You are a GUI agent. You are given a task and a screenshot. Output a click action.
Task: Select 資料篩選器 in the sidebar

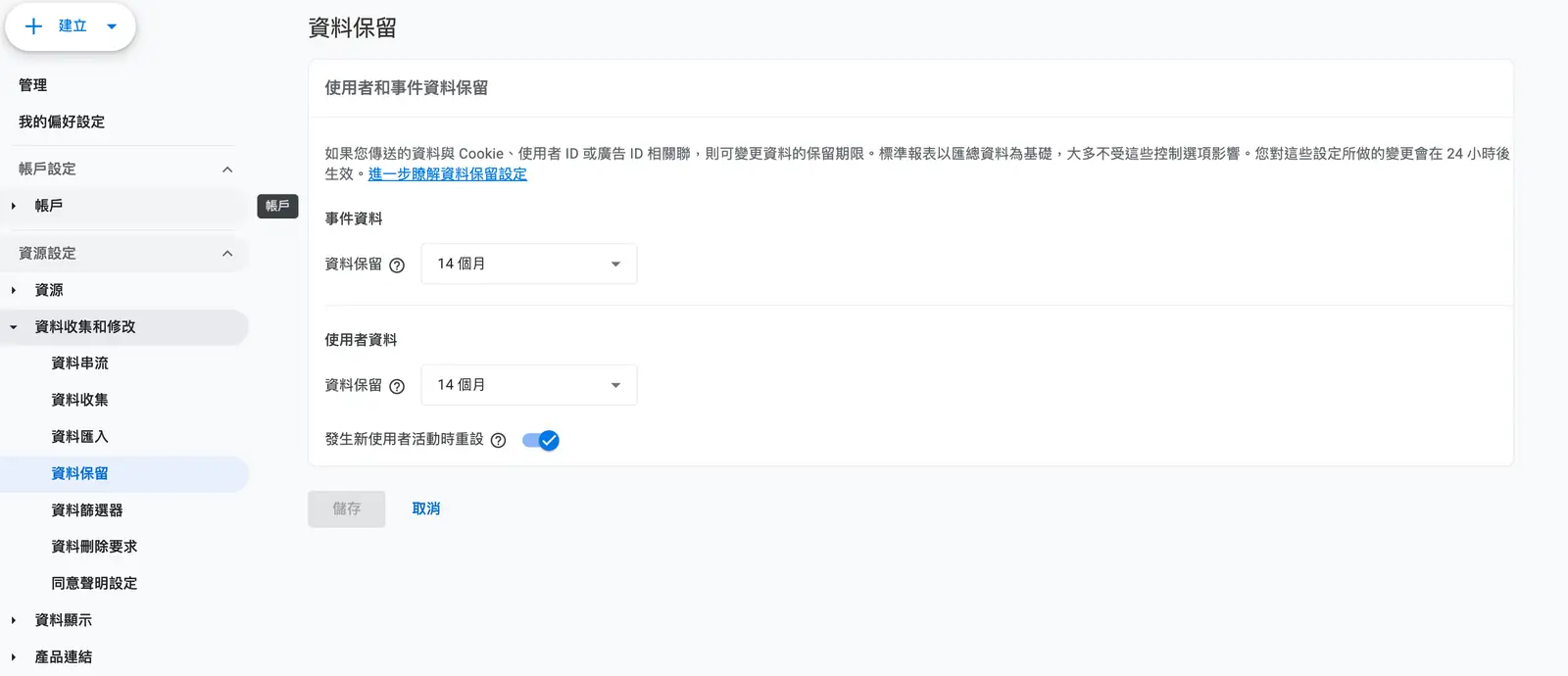(87, 510)
